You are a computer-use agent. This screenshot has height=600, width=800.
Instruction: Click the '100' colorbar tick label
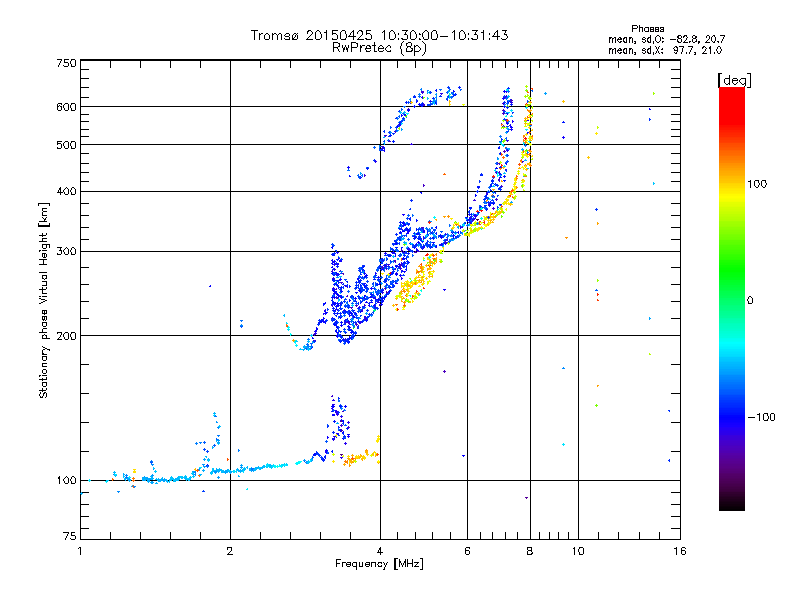[x=757, y=184]
